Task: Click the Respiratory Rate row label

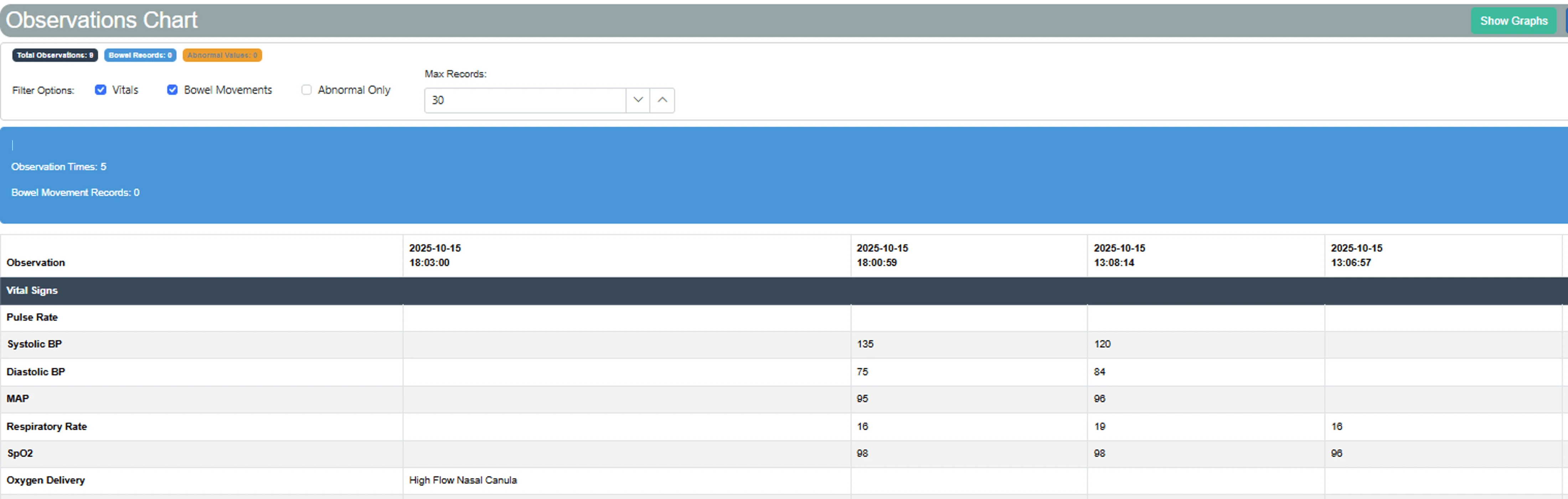Action: click(x=47, y=427)
